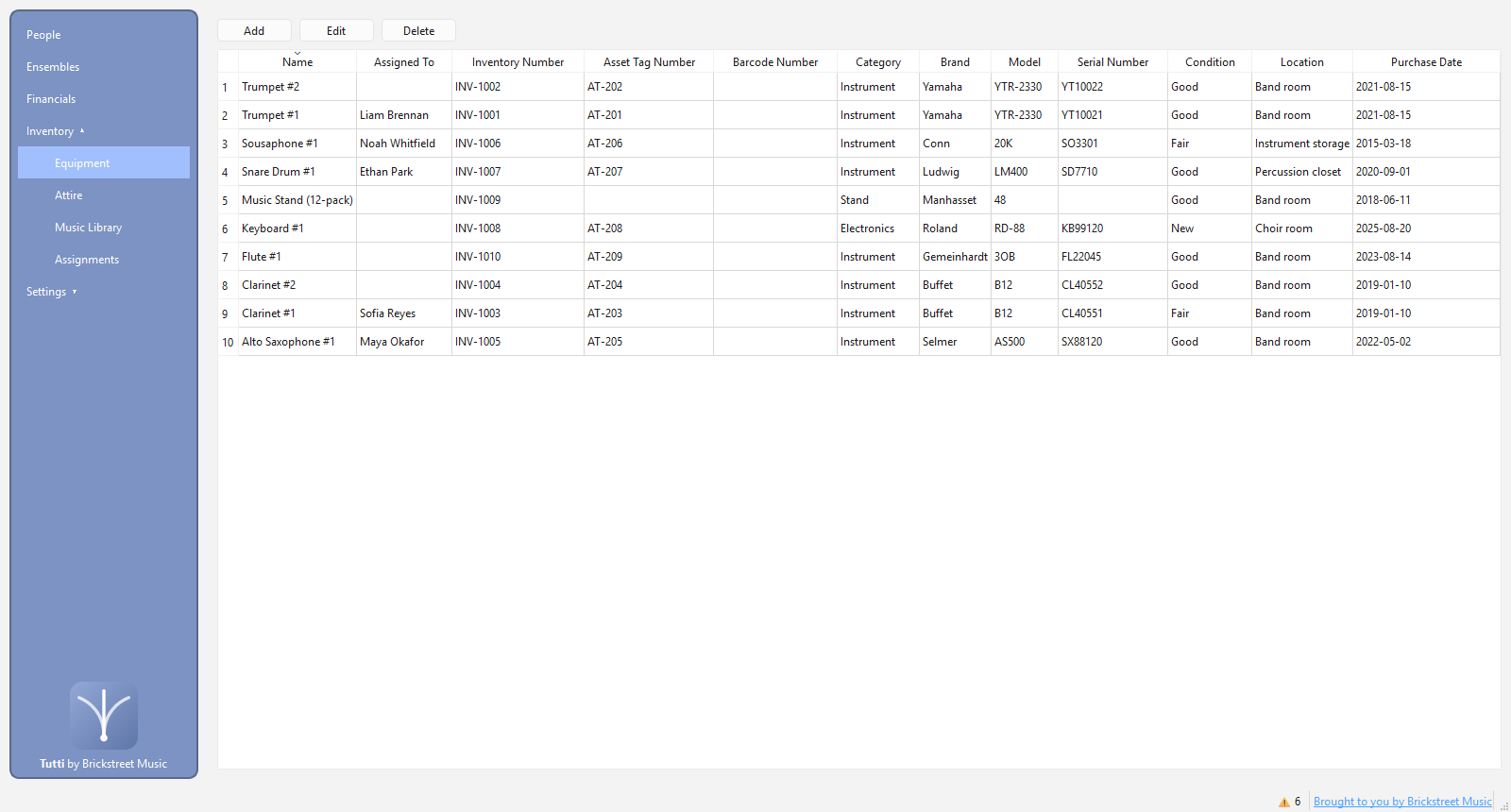
Task: Open the Ensembles section
Action: click(53, 67)
